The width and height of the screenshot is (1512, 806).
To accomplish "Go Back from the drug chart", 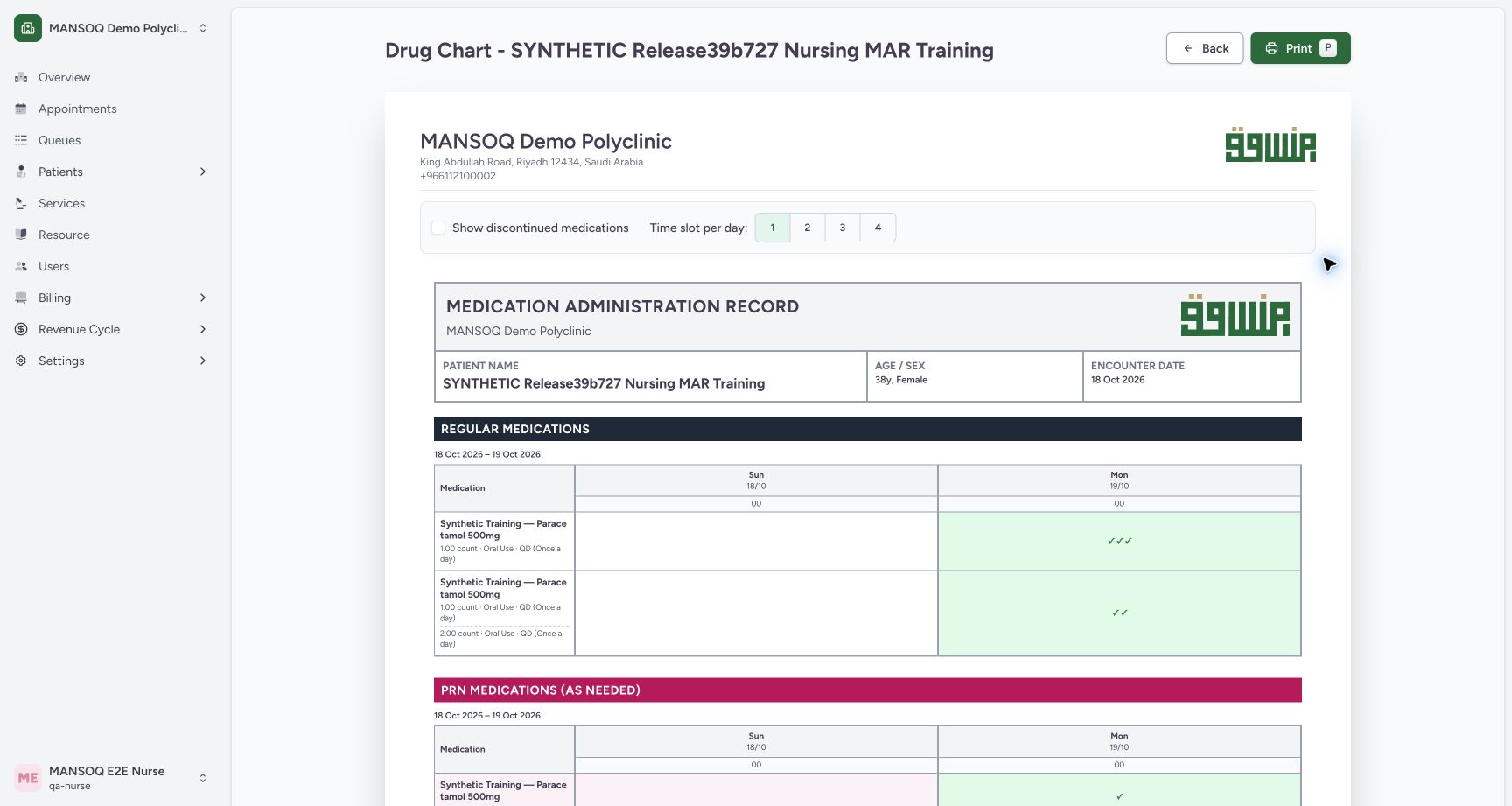I will click(1205, 48).
